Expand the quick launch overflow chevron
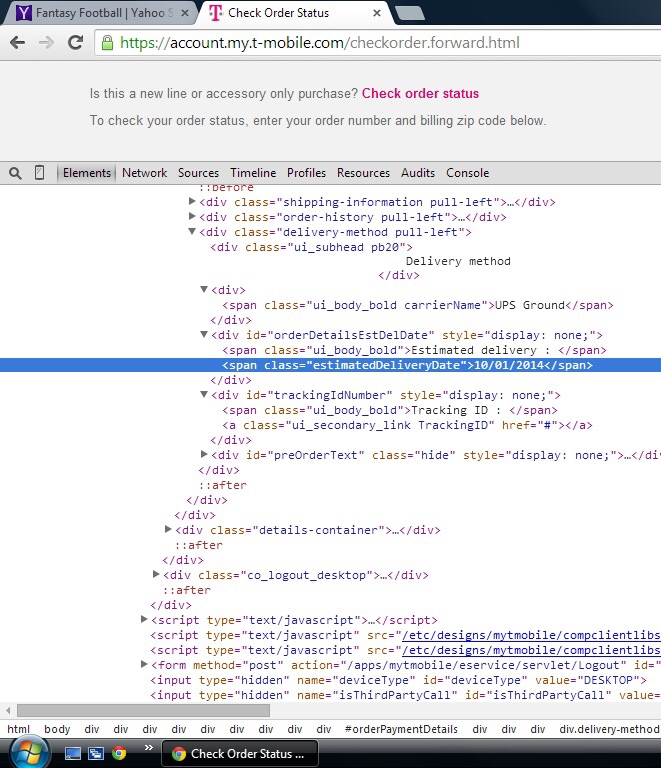This screenshot has height=768, width=661. pos(149,747)
